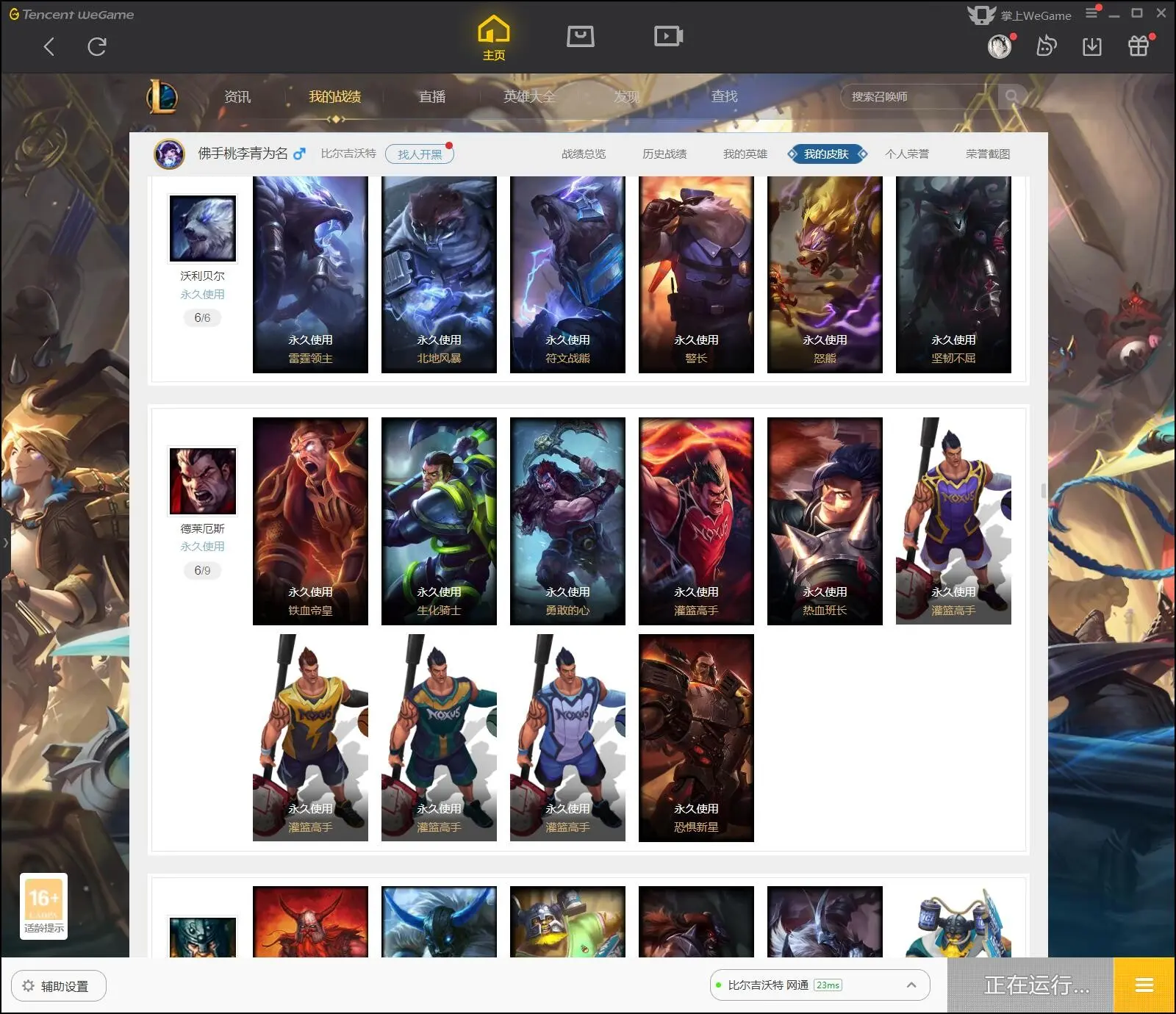Click the 6/9 skin count badge
The image size is (1176, 1014).
(x=202, y=571)
